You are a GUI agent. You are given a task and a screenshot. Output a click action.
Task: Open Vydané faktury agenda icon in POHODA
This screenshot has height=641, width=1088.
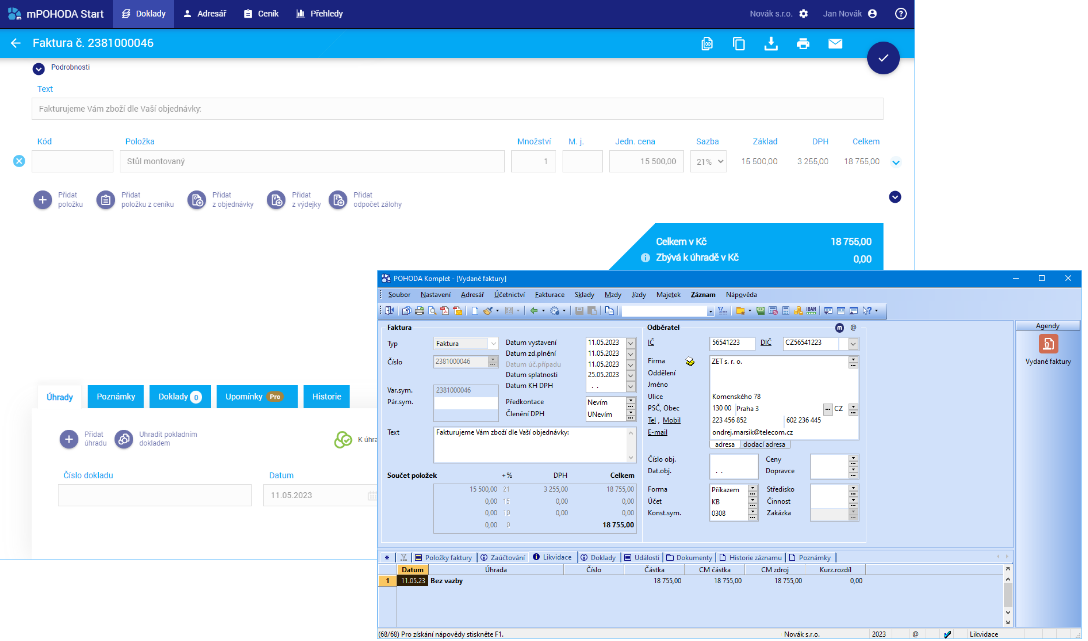click(1048, 343)
